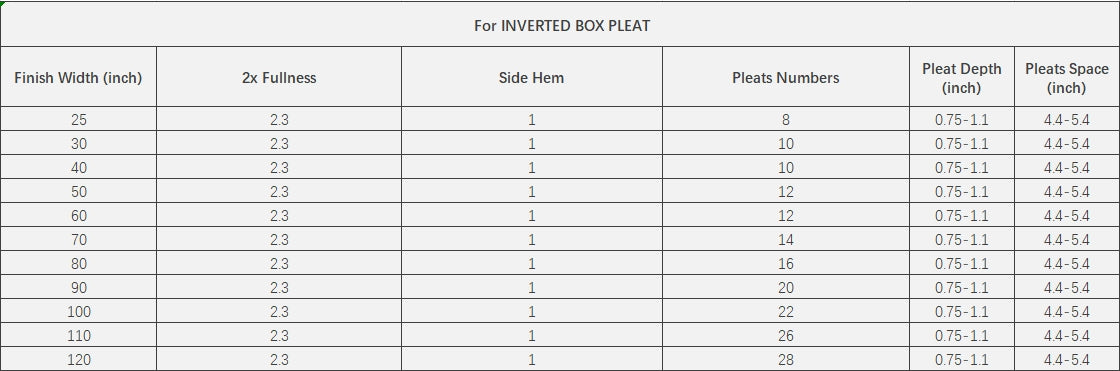Click the 'Side Hem' header cell
This screenshot has height=371, width=1120.
coord(531,77)
